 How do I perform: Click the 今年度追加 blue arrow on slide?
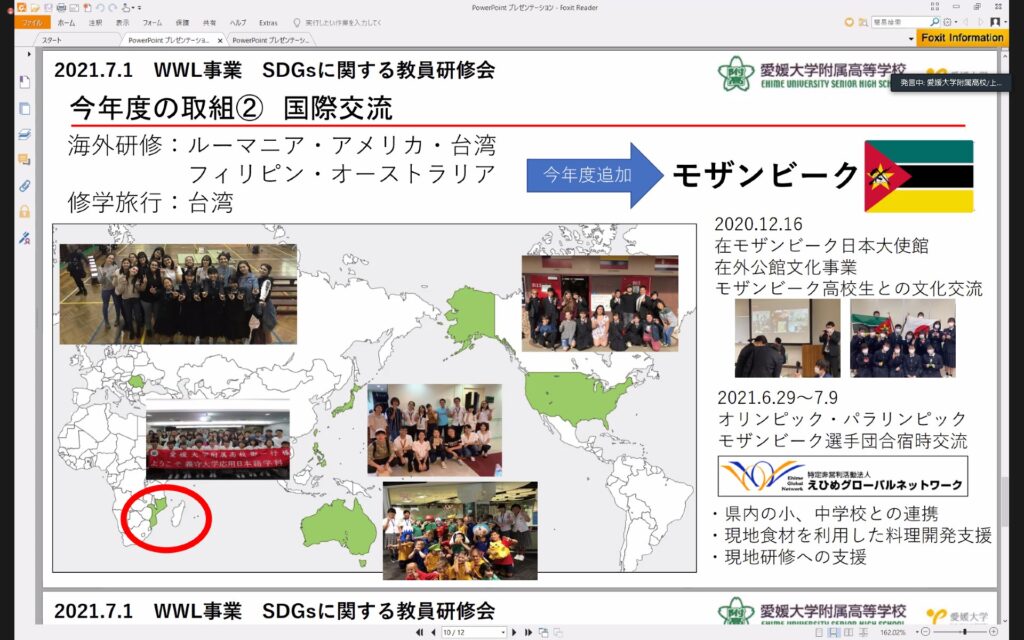pos(595,175)
